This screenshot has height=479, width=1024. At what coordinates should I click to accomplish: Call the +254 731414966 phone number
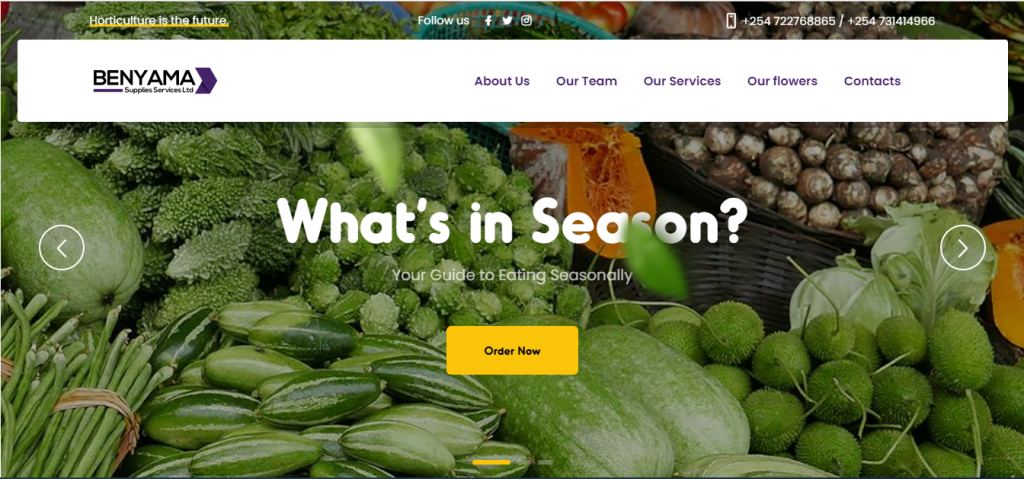pyautogui.click(x=891, y=21)
